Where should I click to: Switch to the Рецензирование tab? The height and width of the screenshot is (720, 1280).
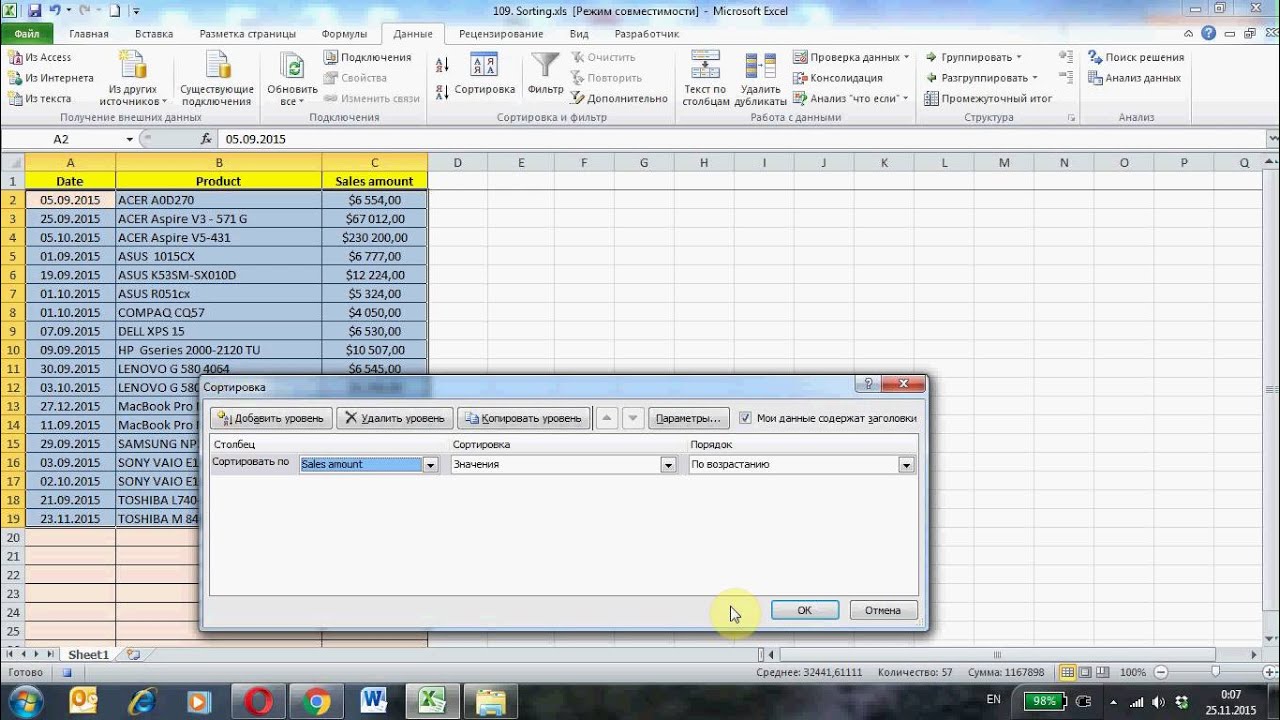tap(500, 33)
